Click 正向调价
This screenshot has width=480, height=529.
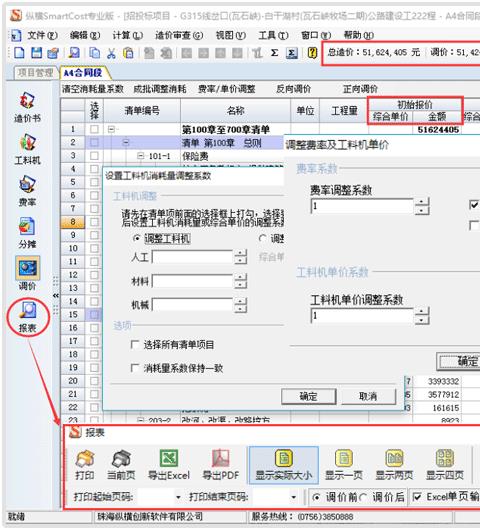pyautogui.click(x=360, y=89)
